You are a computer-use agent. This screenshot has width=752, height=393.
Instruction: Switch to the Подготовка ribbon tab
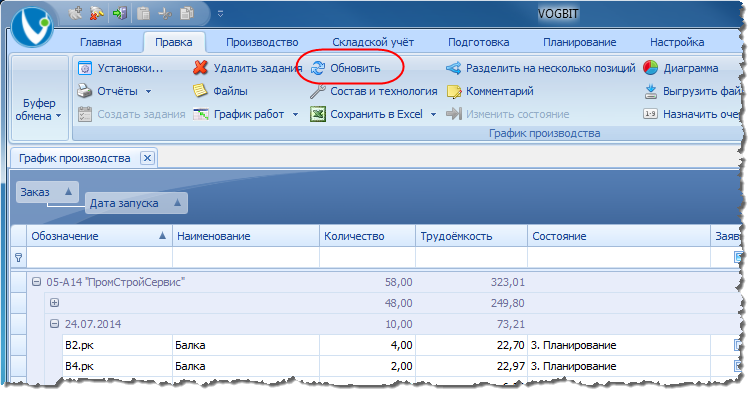point(479,42)
